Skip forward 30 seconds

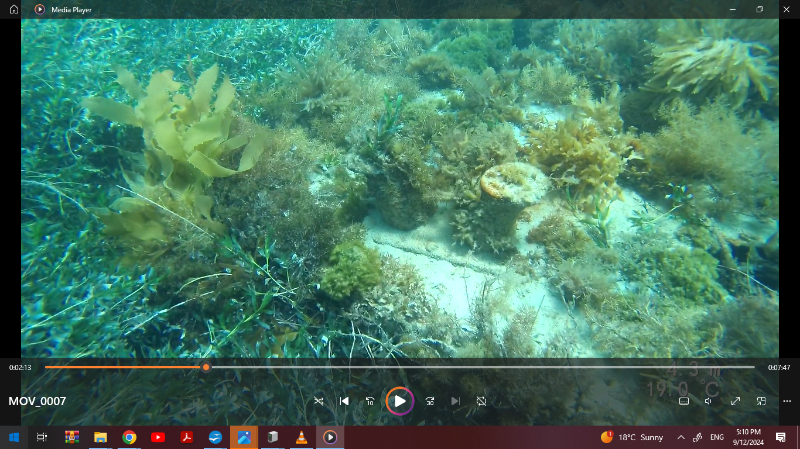tap(429, 401)
